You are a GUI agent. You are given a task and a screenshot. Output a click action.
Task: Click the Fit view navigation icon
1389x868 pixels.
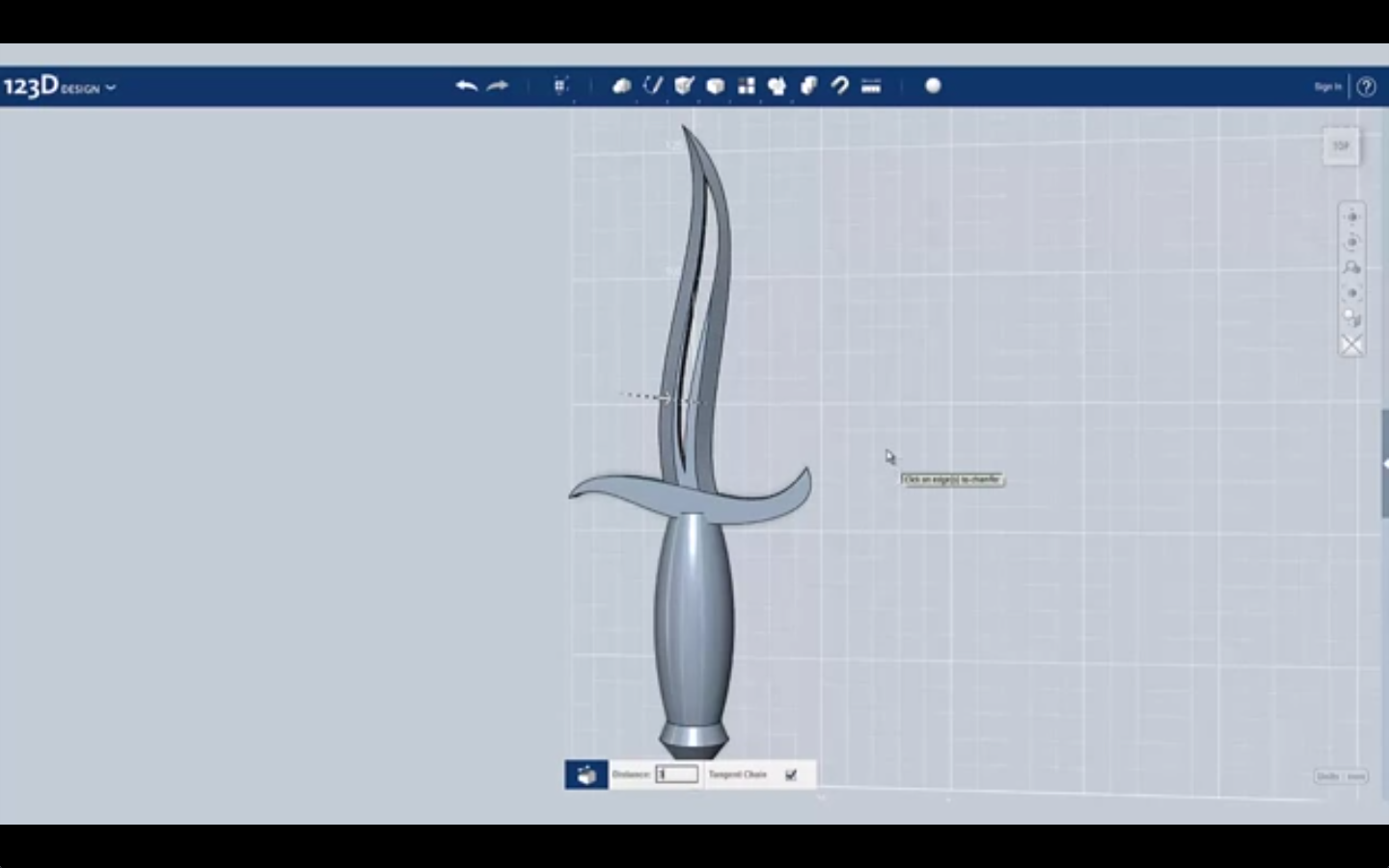tap(1351, 293)
